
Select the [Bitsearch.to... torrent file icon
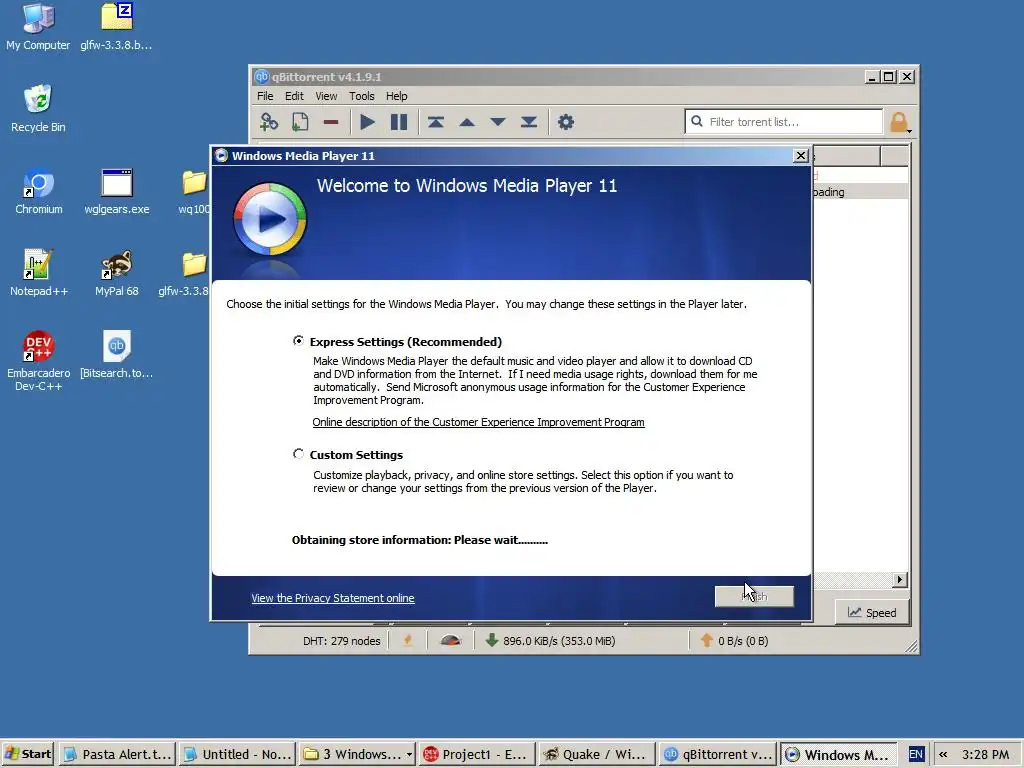coord(116,355)
